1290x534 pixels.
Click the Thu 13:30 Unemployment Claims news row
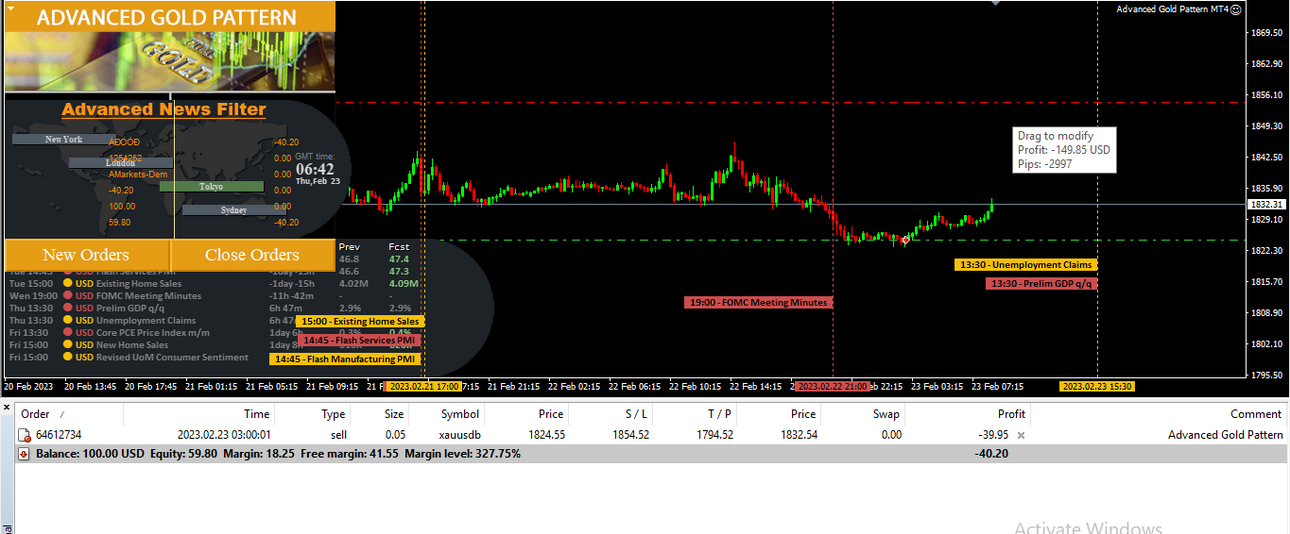click(x=150, y=321)
